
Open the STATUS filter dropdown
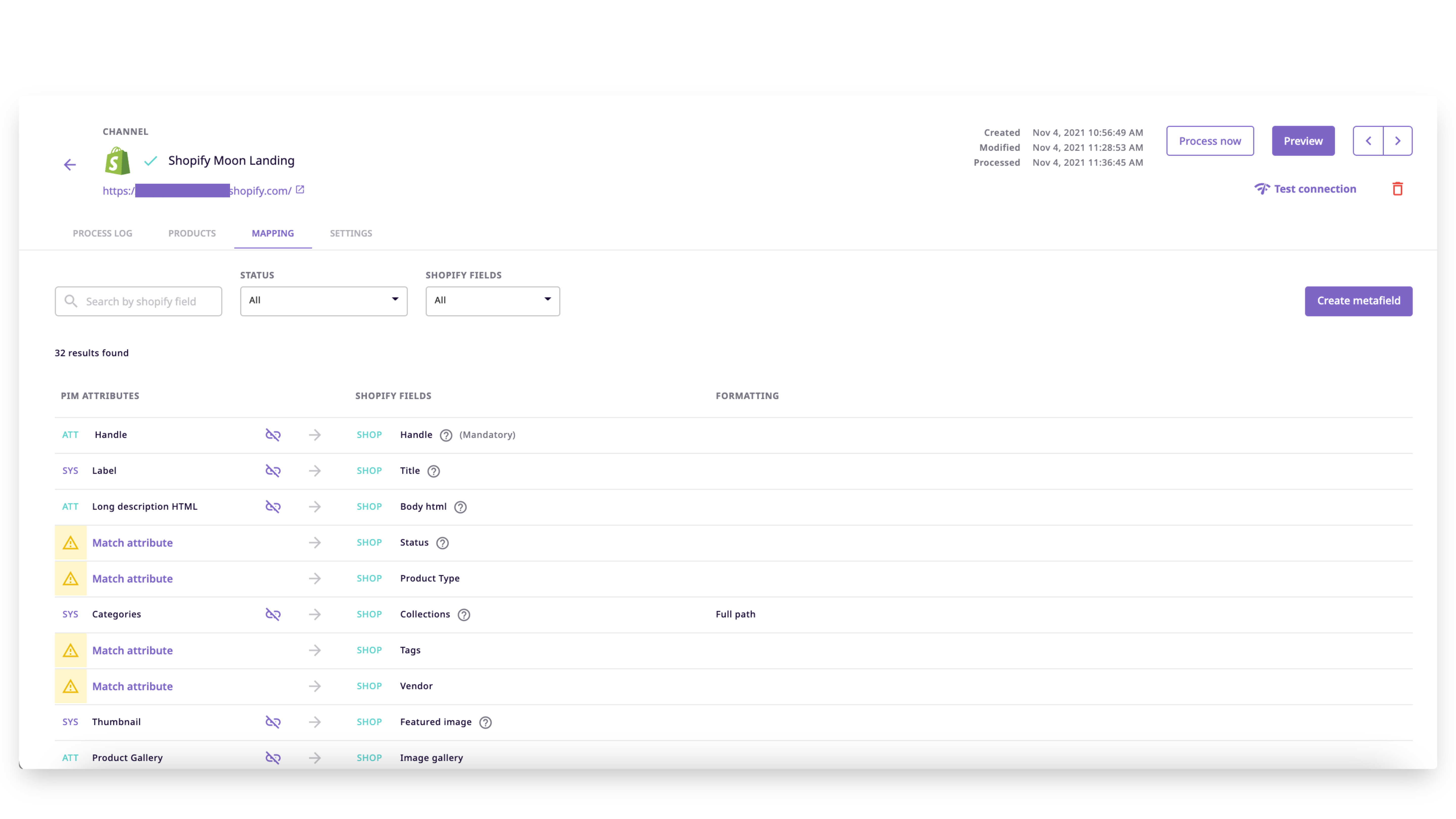coord(324,301)
